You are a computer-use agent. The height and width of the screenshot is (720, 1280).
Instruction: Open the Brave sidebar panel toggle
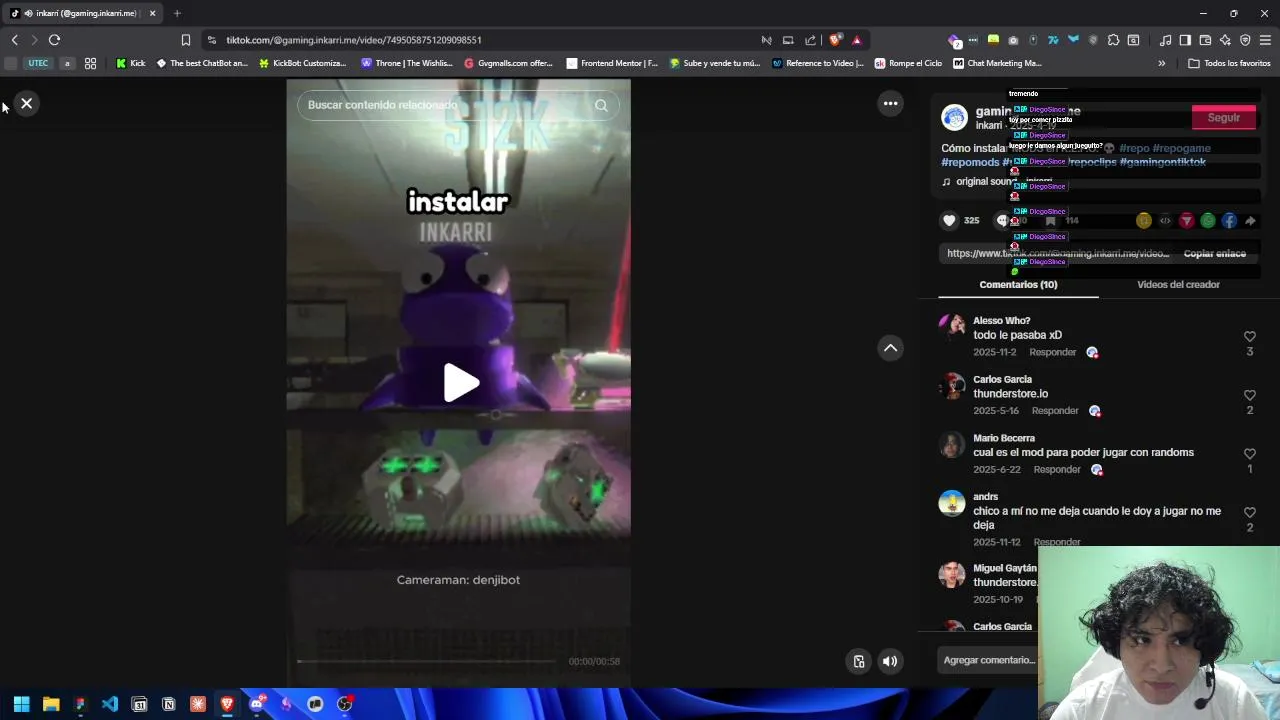point(1185,40)
